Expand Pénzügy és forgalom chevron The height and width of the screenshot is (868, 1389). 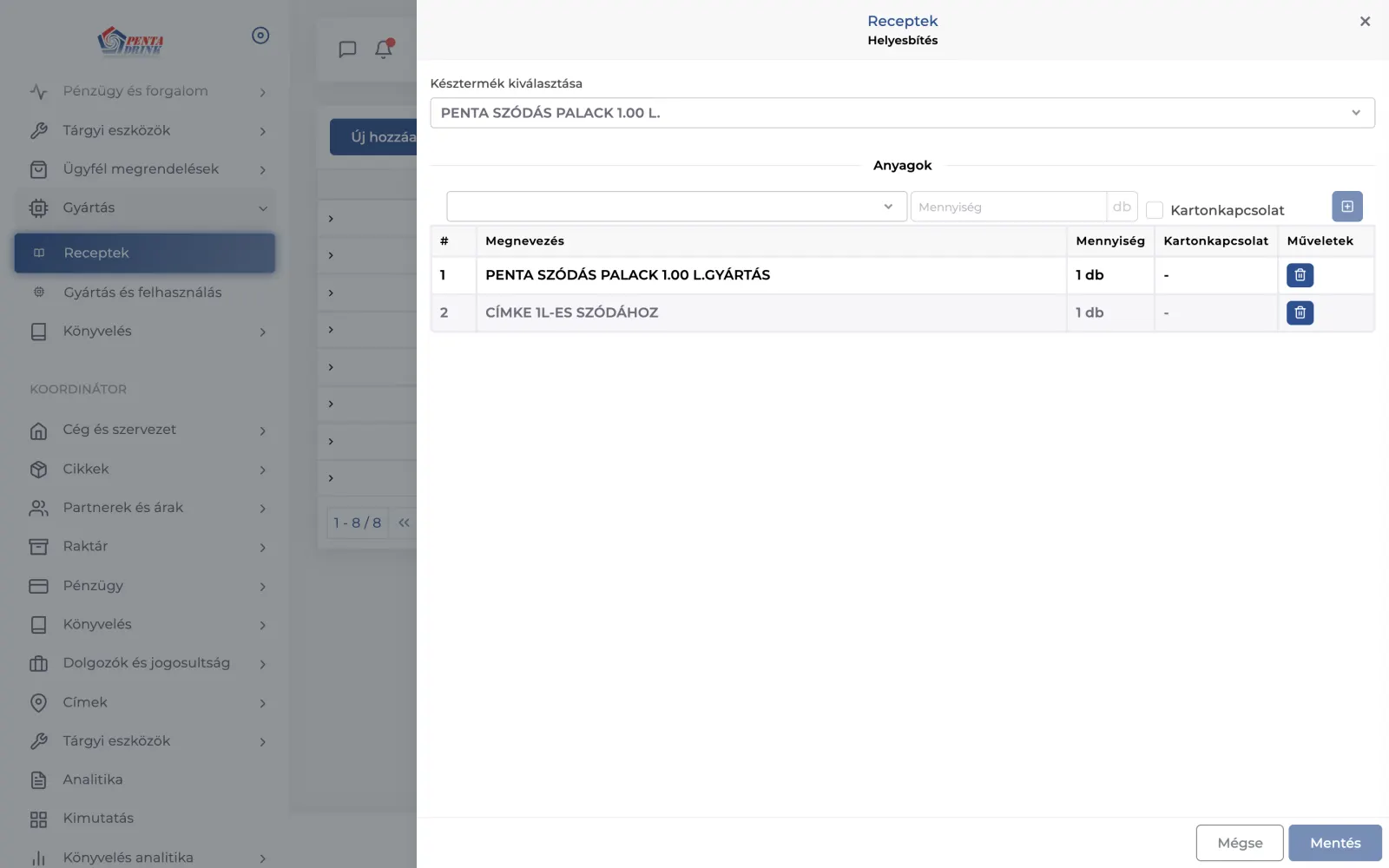[x=262, y=92]
